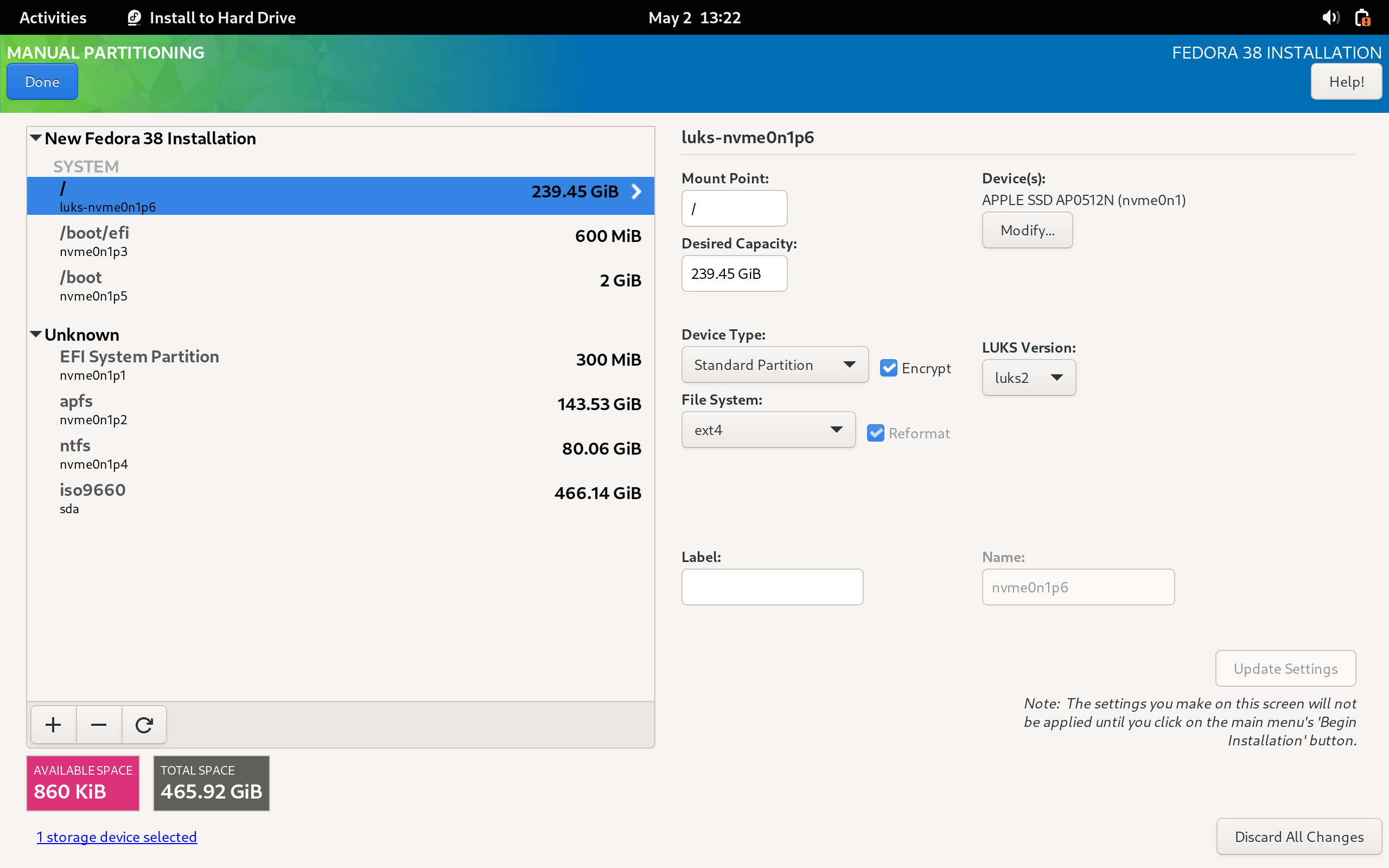Open the Device Type dropdown
This screenshot has height=868, width=1389.
click(x=774, y=365)
